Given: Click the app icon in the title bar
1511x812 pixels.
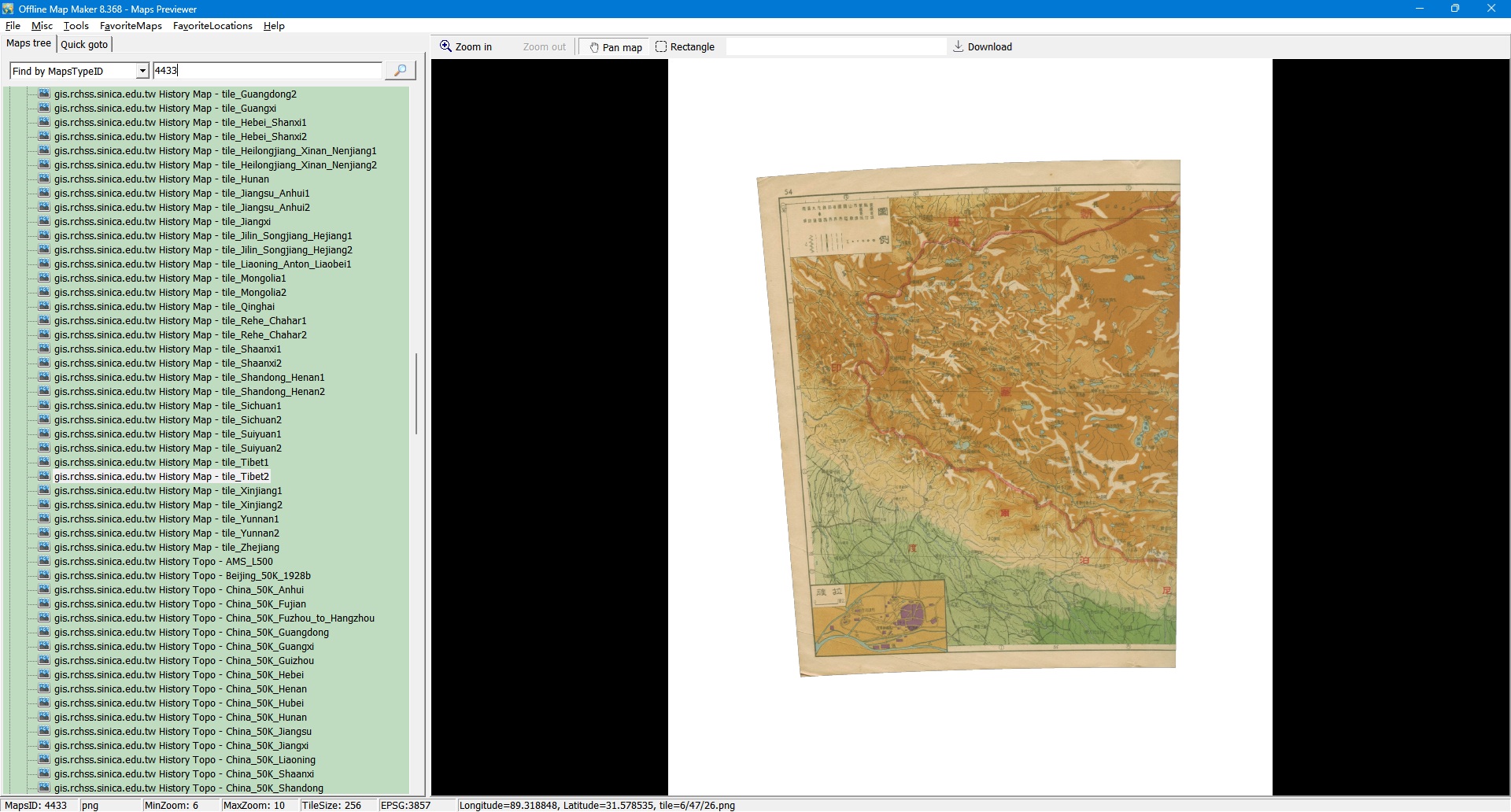Looking at the screenshot, I should 8,9.
